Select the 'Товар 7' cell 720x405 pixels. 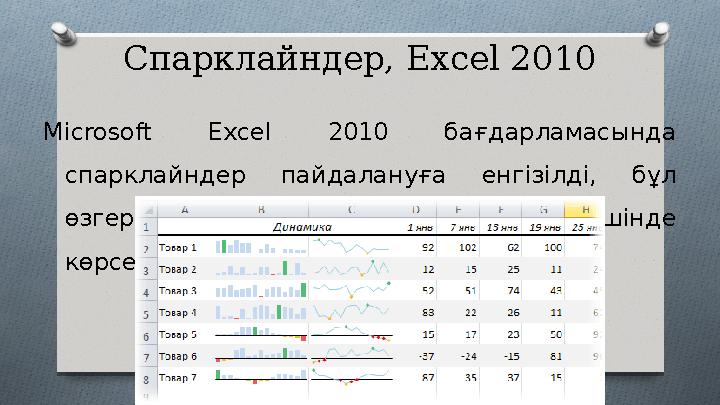178,378
